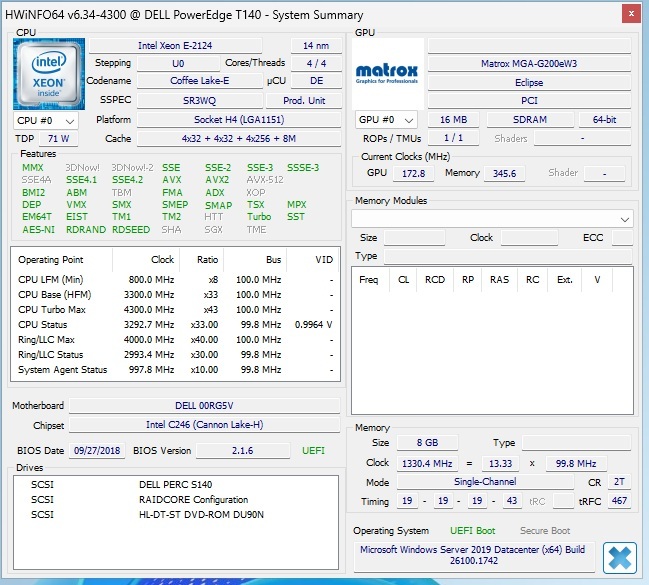Open the GPU #0 selector dropdown
The width and height of the screenshot is (649, 585).
(387, 120)
